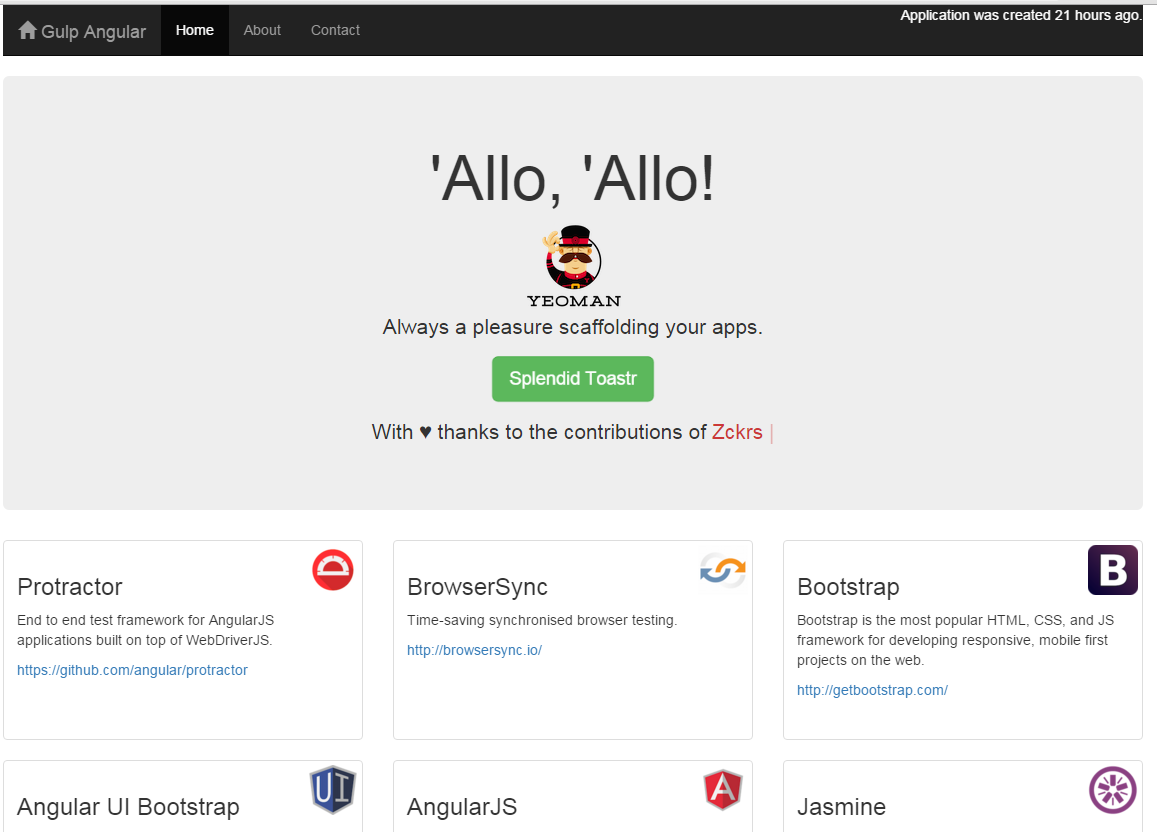This screenshot has width=1157, height=832.
Task: Click 'End to end test framework' description
Action: [145, 631]
